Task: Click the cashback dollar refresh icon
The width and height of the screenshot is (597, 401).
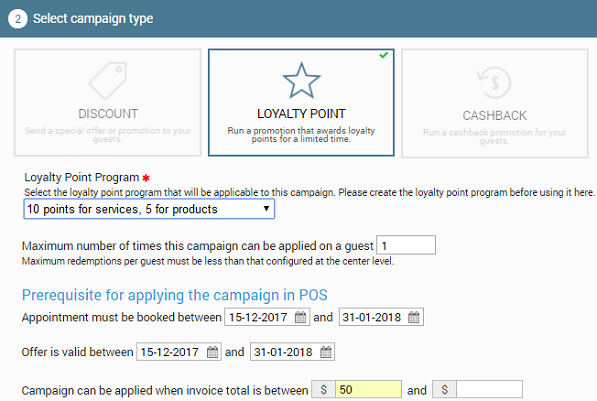Action: coord(494,82)
